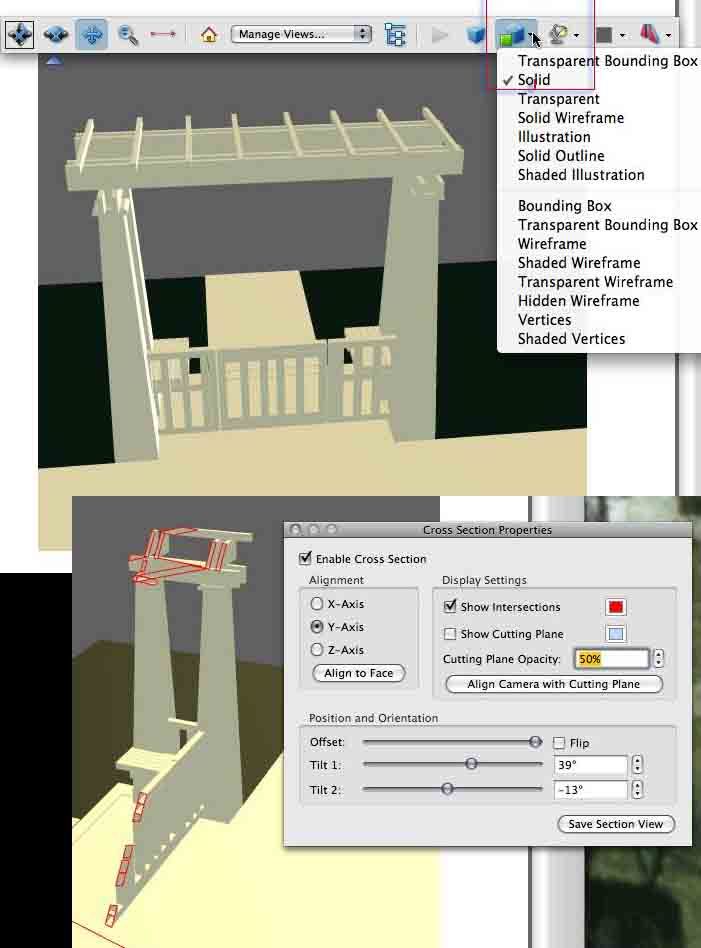Enable Show Cutting Plane checkbox
The image size is (701, 948).
450,634
